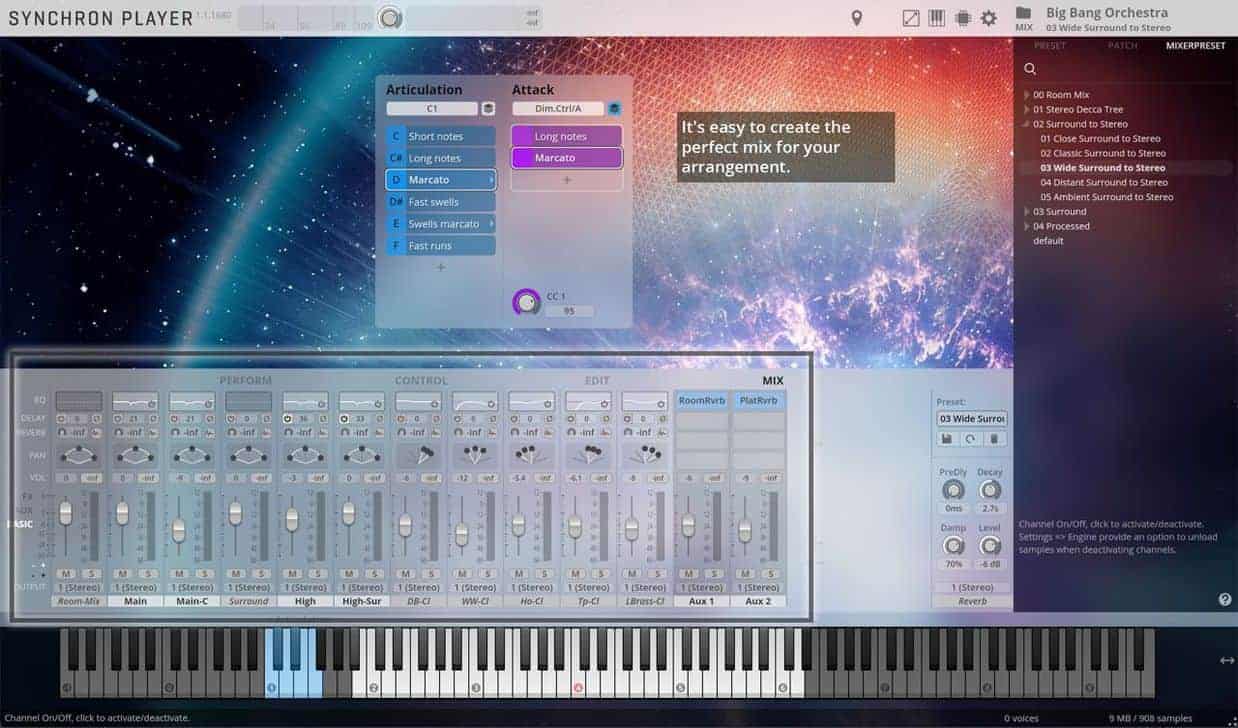This screenshot has height=728, width=1238.
Task: Solo the High channel
Action: pos(317,573)
